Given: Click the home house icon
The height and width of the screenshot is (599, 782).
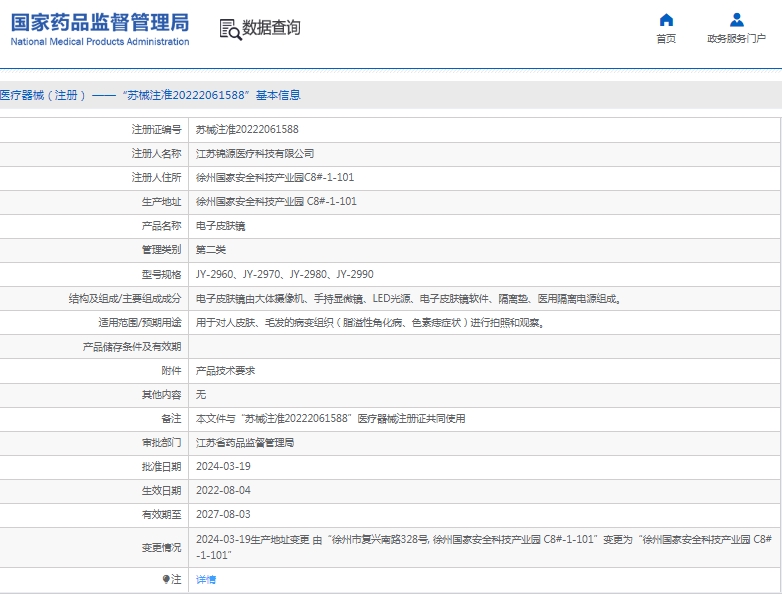Looking at the screenshot, I should point(666,20).
